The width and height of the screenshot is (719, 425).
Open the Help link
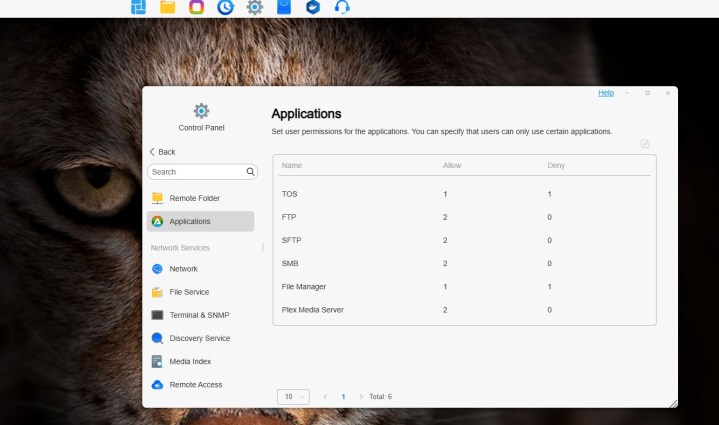606,93
